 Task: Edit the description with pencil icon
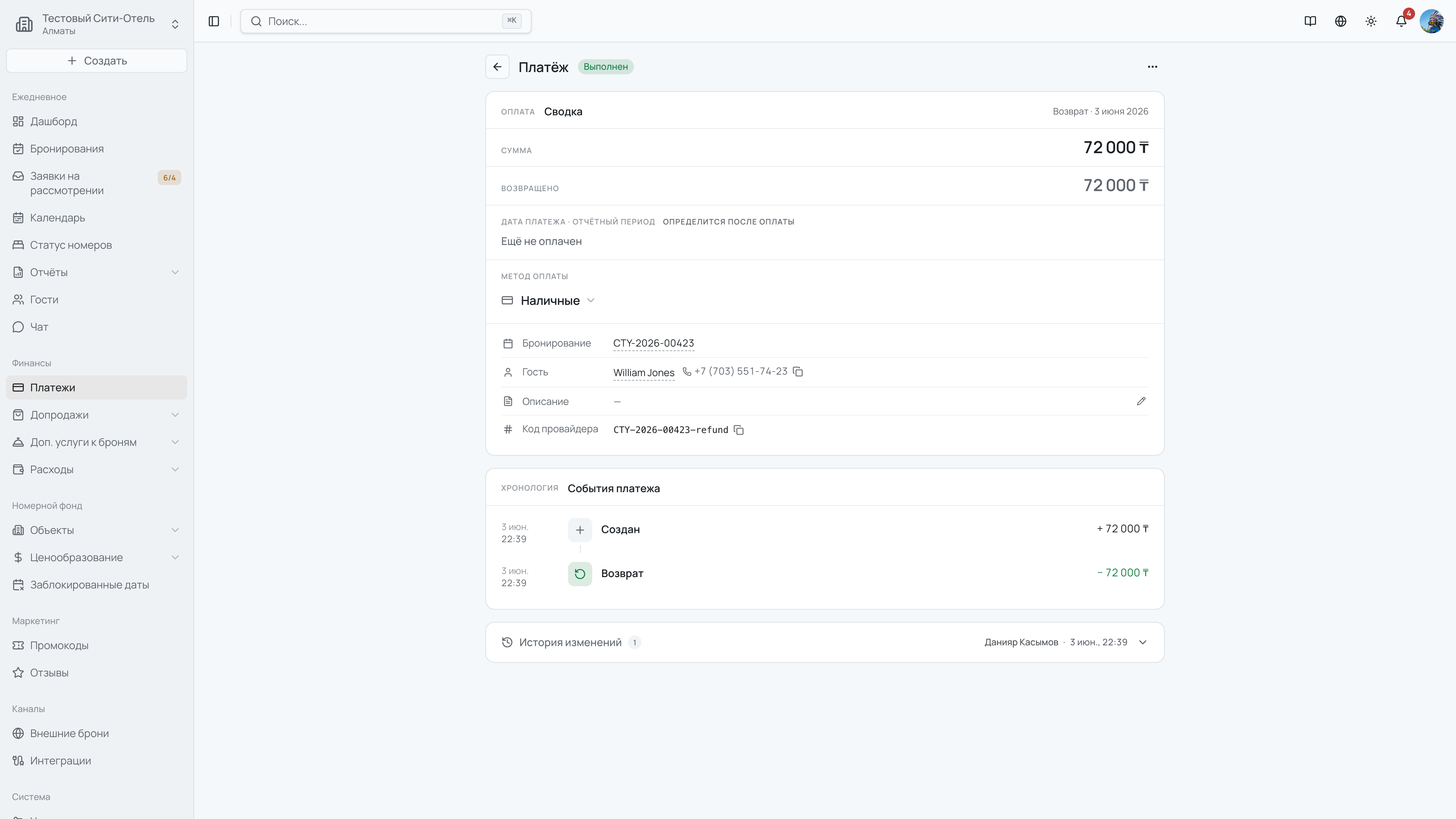(x=1141, y=401)
